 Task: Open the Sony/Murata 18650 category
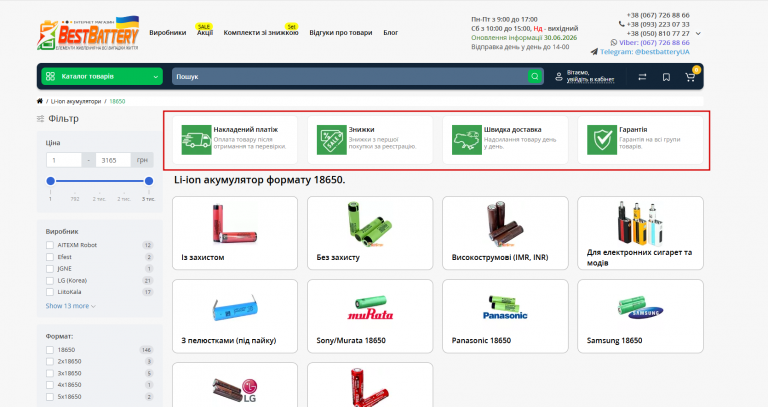coord(370,316)
